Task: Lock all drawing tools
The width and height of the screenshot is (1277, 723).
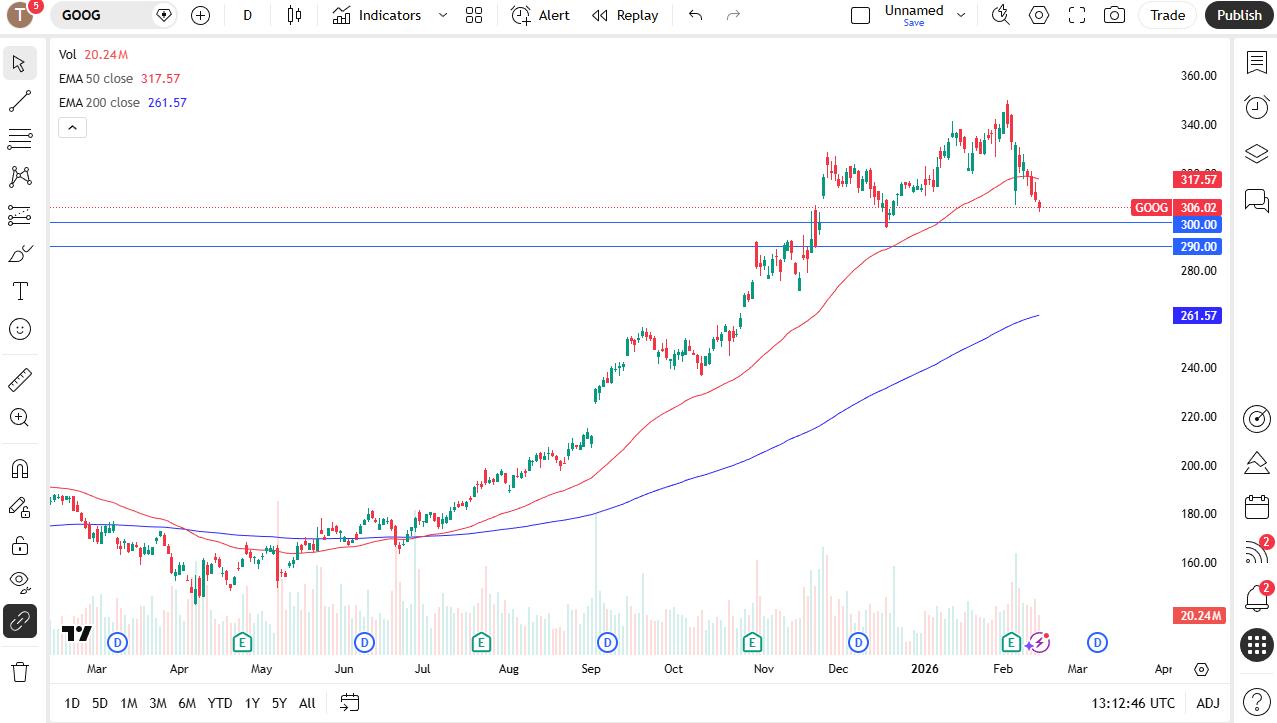Action: click(x=19, y=545)
